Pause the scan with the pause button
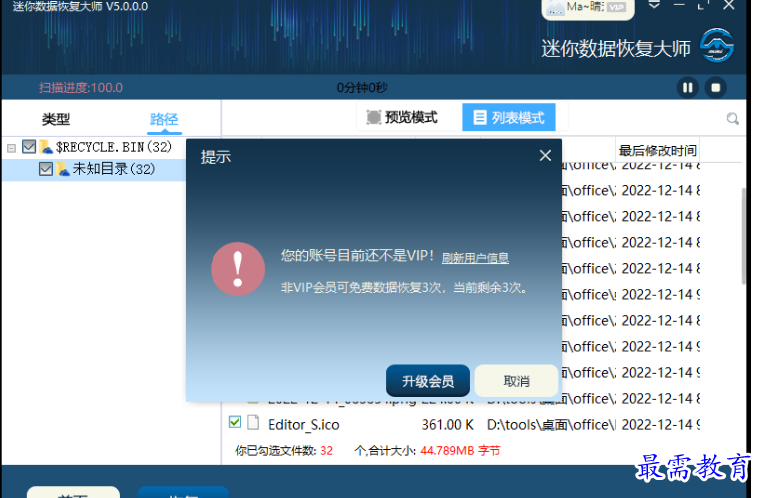Viewport: 759px width, 498px height. tap(687, 88)
